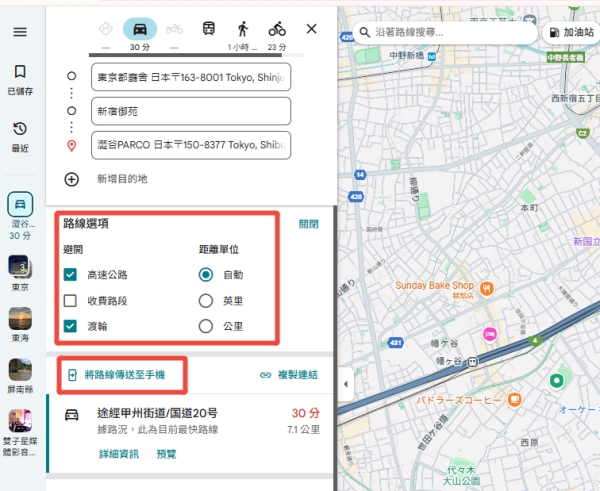This screenshot has height=491, width=600.
Task: Collapse route options via 關閉
Action: (309, 224)
